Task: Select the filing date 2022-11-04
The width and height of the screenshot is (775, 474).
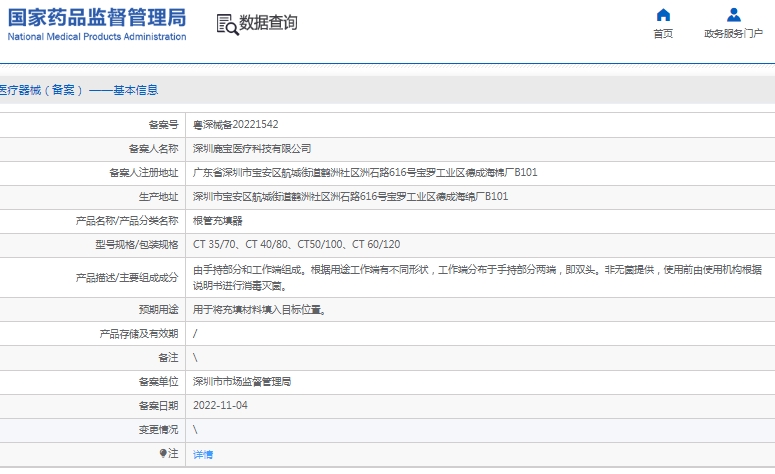Action: pyautogui.click(x=220, y=406)
